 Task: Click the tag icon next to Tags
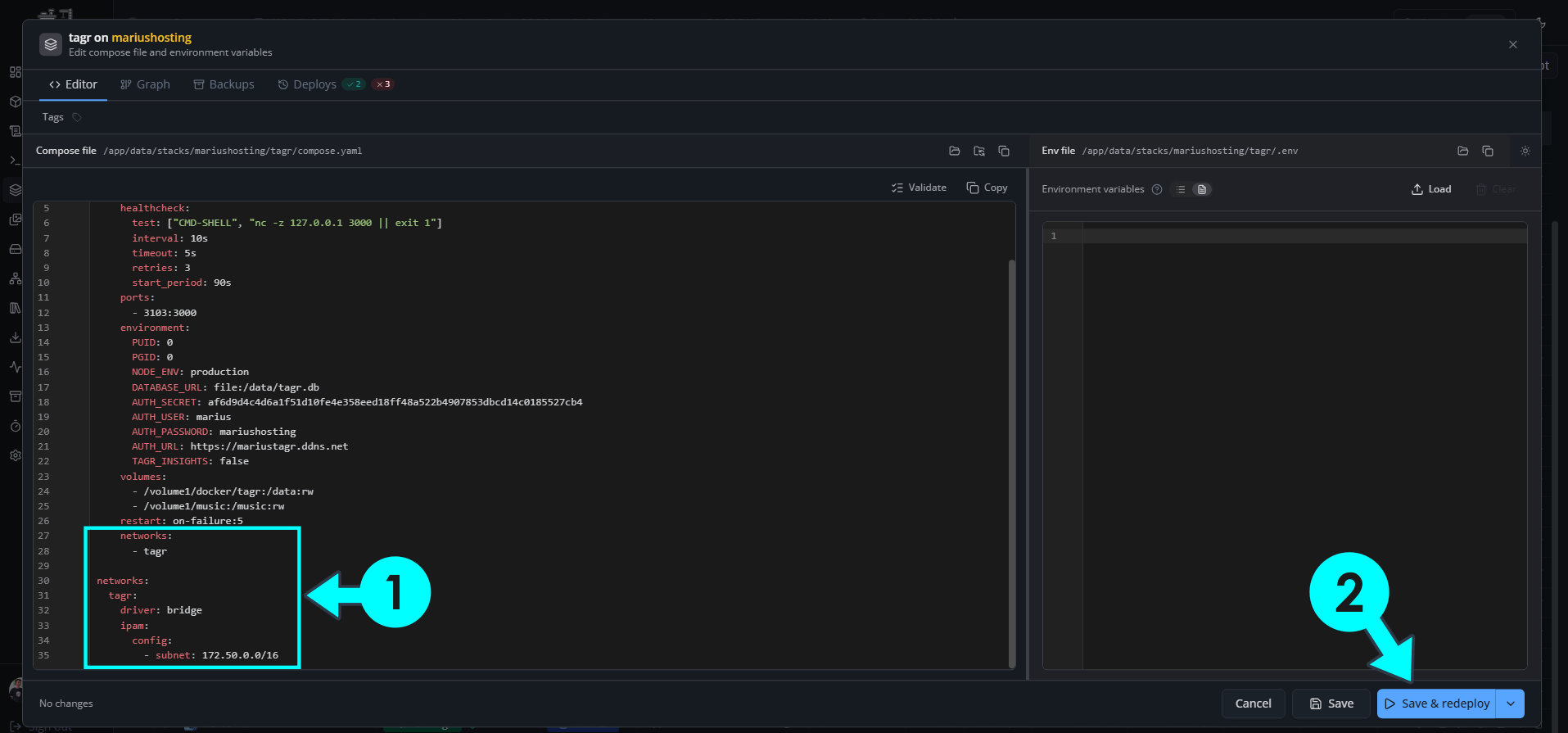(x=77, y=117)
